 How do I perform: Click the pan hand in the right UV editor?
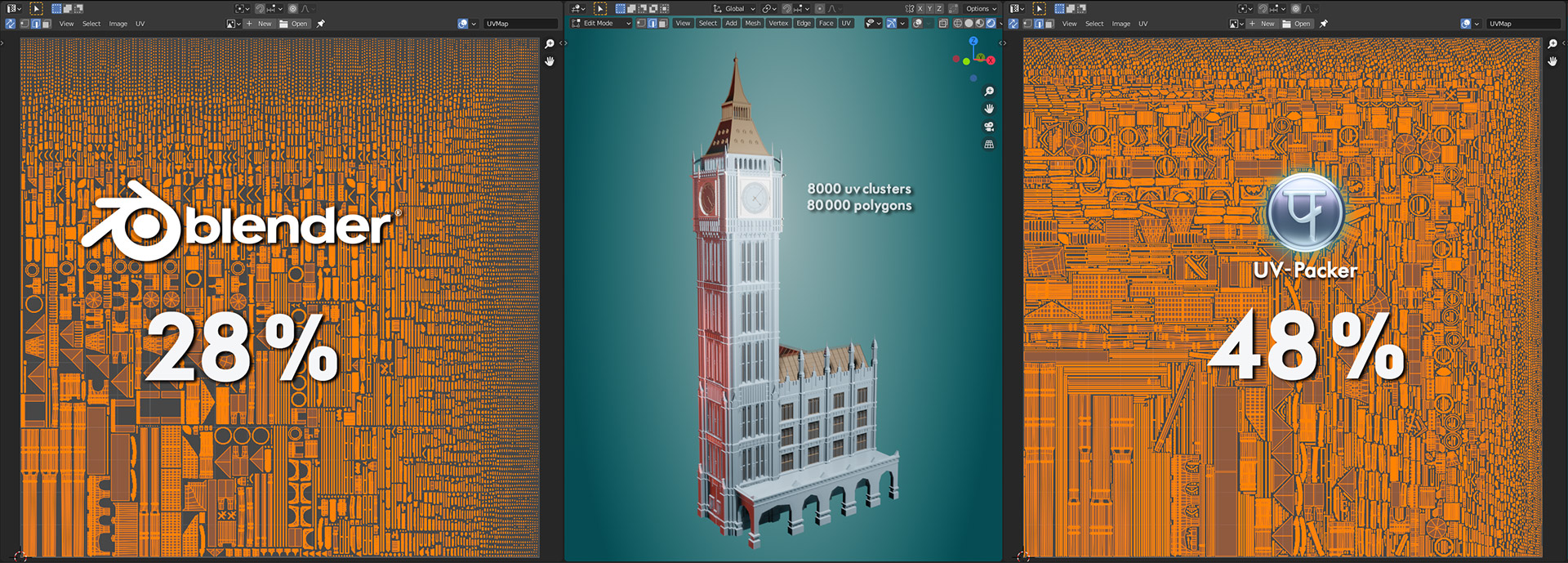click(1552, 61)
